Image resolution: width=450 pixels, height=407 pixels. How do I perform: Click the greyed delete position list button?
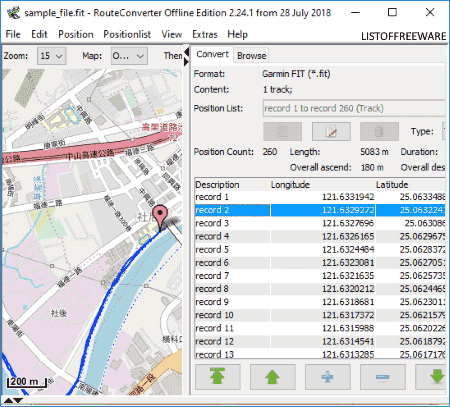click(x=379, y=131)
